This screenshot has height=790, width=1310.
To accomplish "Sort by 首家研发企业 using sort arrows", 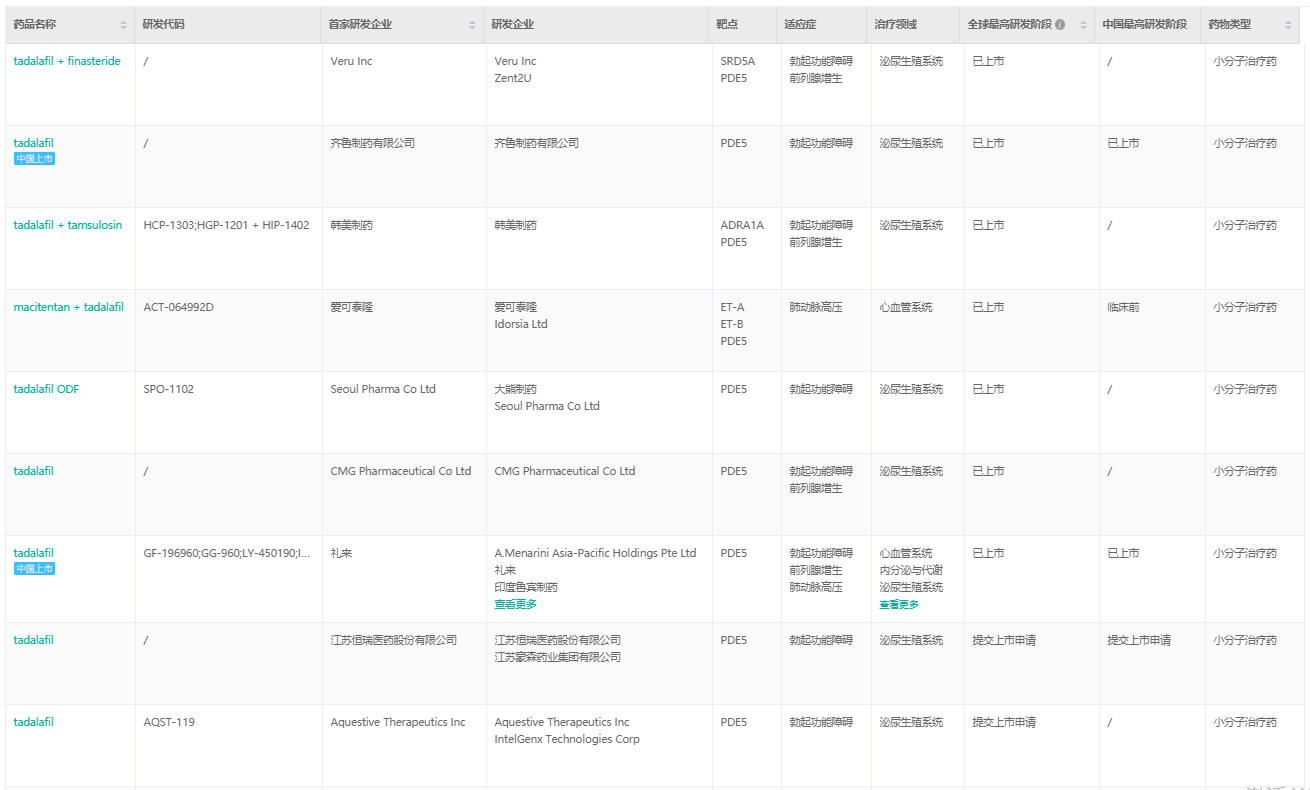I will (x=472, y=25).
